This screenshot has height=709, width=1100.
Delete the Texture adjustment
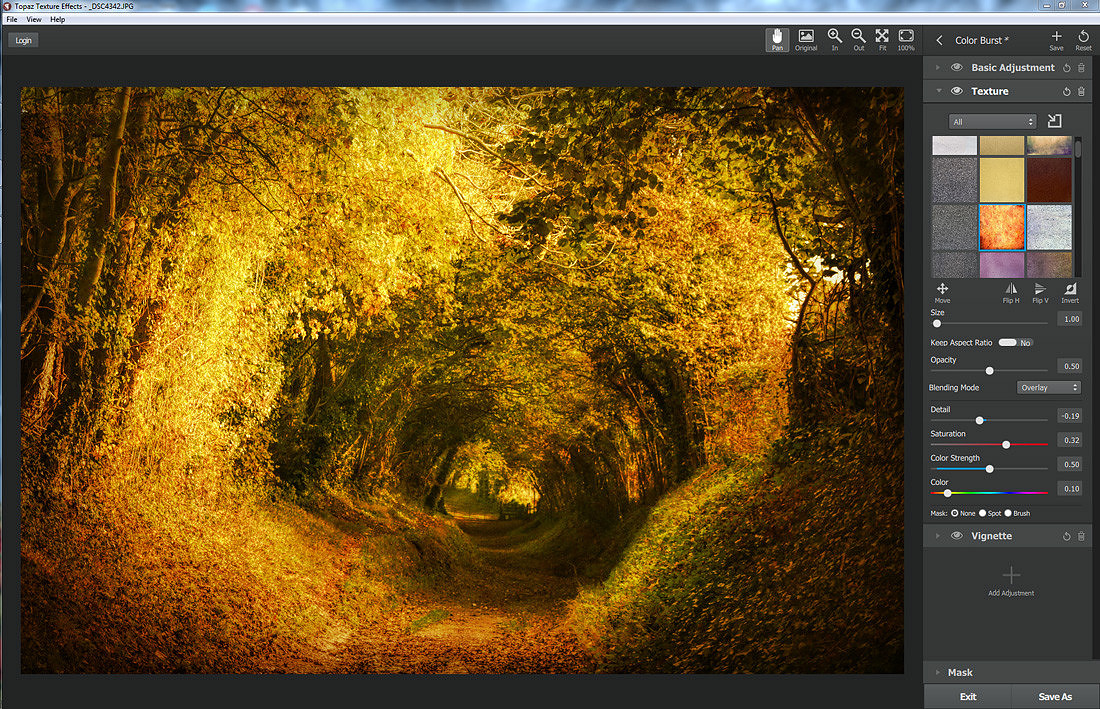[x=1081, y=92]
